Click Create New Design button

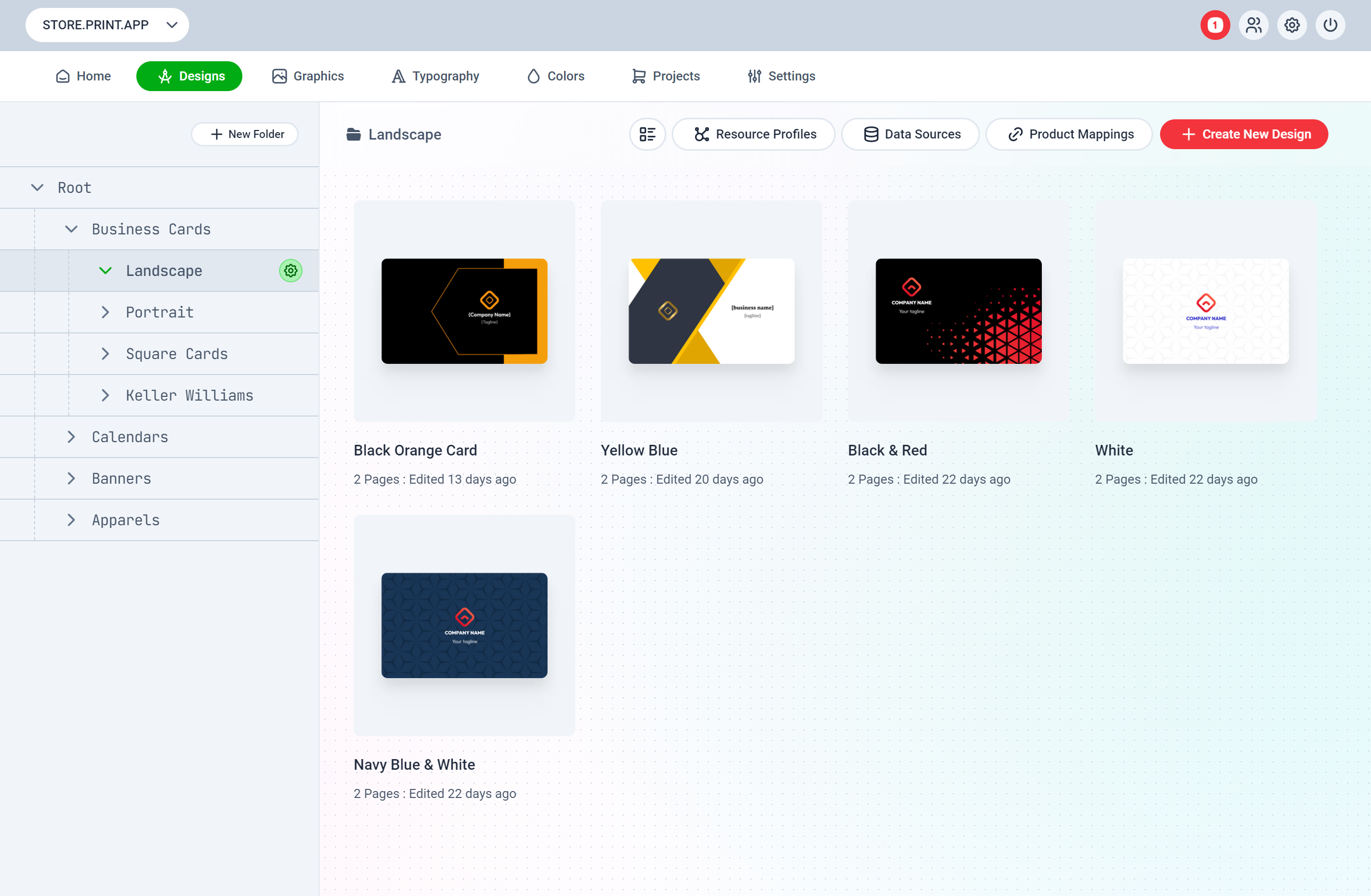1244,134
